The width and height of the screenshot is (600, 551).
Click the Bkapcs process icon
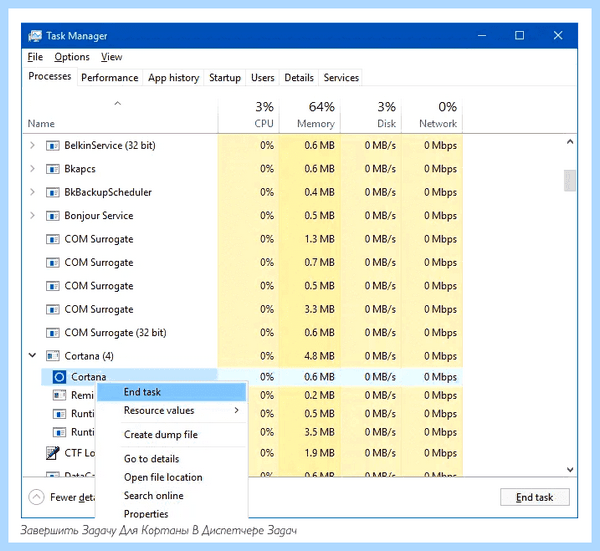[52, 169]
